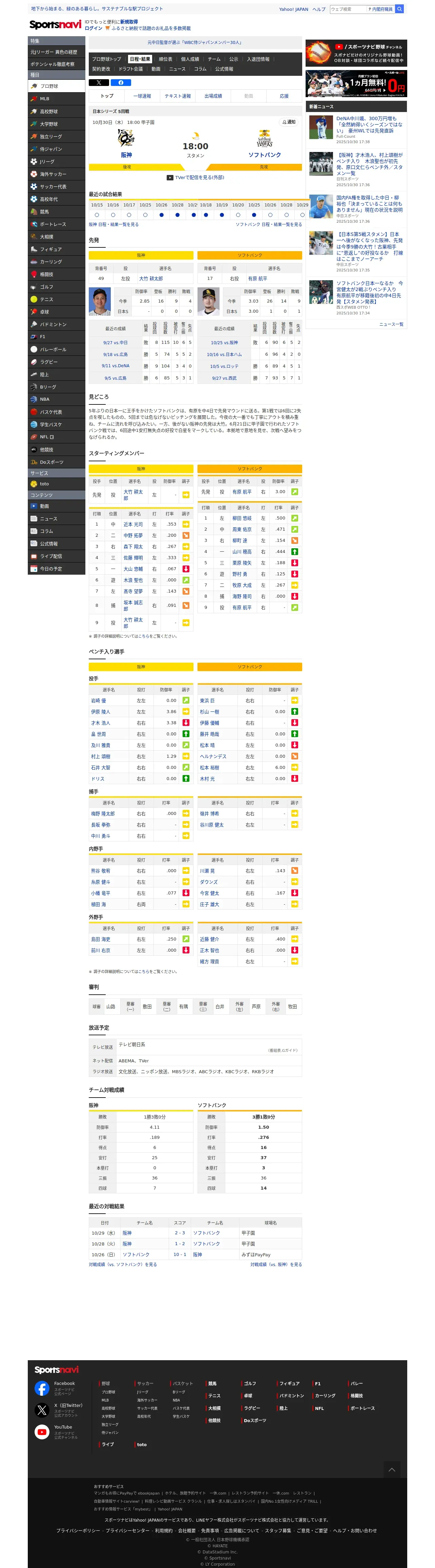Viewport: 435px width, 1568px height.
Task: Open 卓球 paddle sidebar icon
Action: click(34, 312)
